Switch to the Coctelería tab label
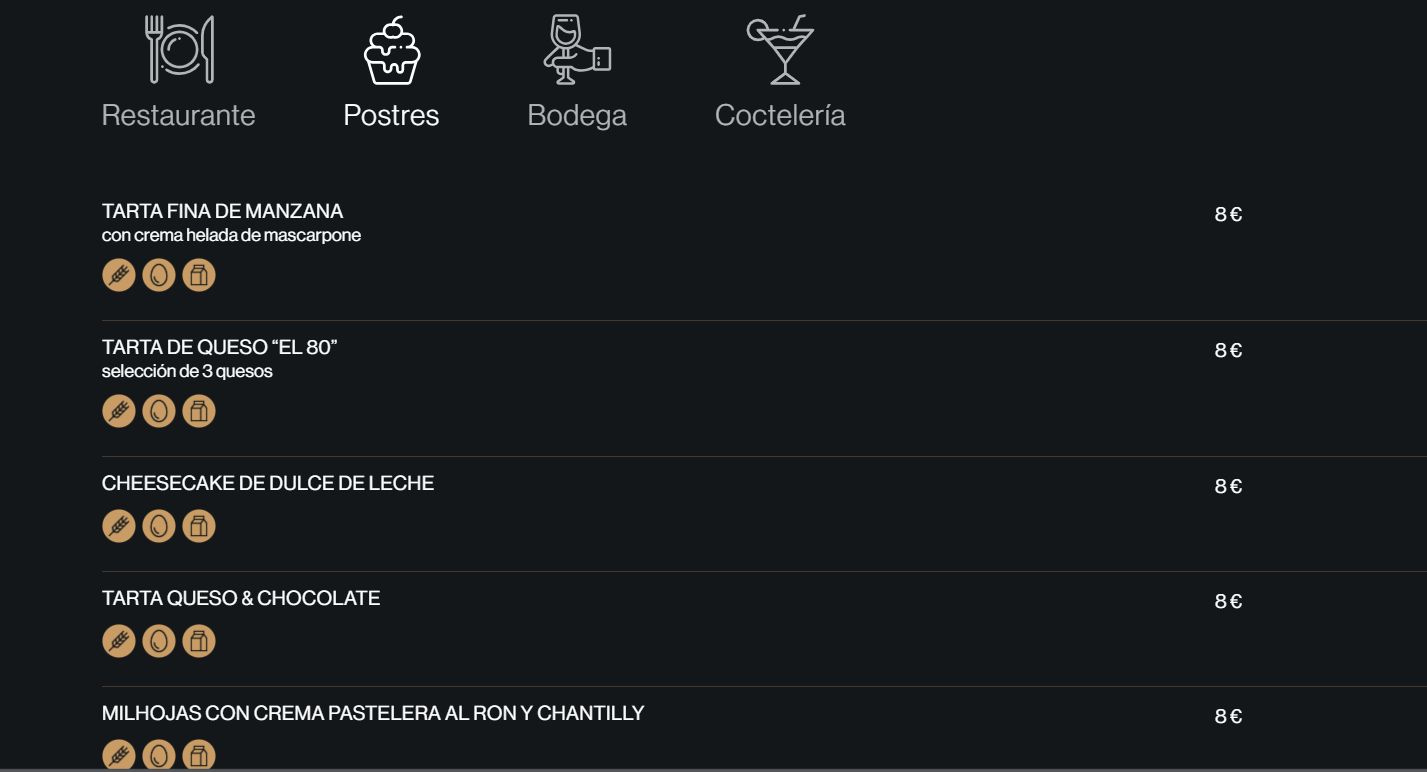 (780, 115)
